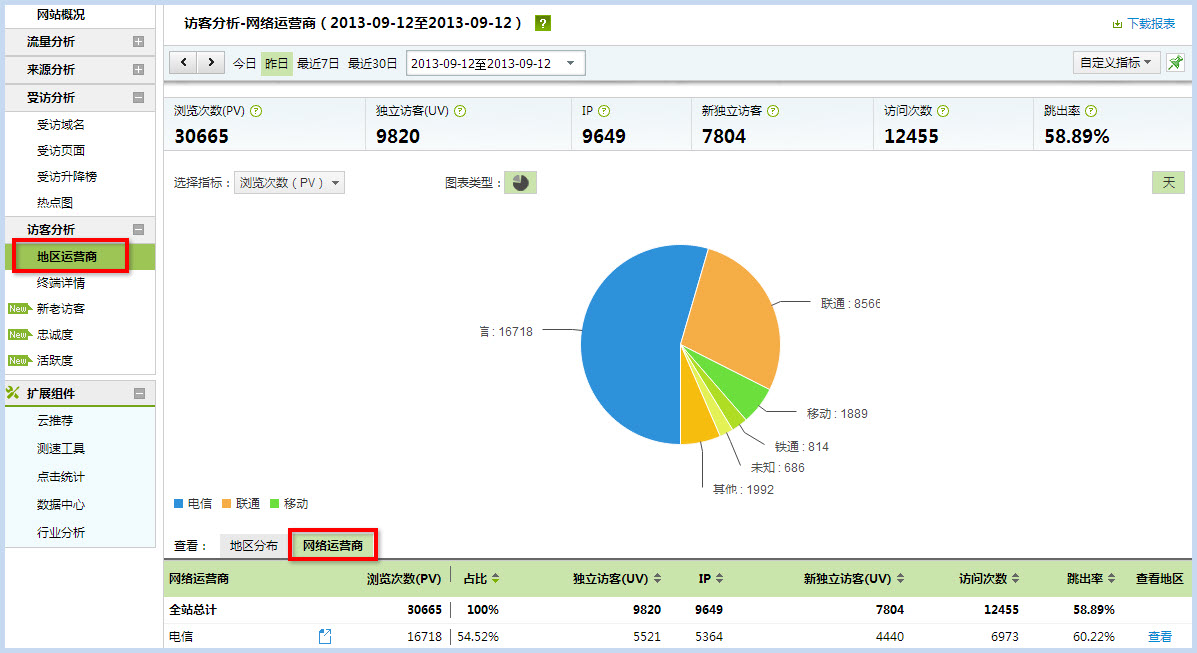Click the tools icon beside 扩展组件

13,393
